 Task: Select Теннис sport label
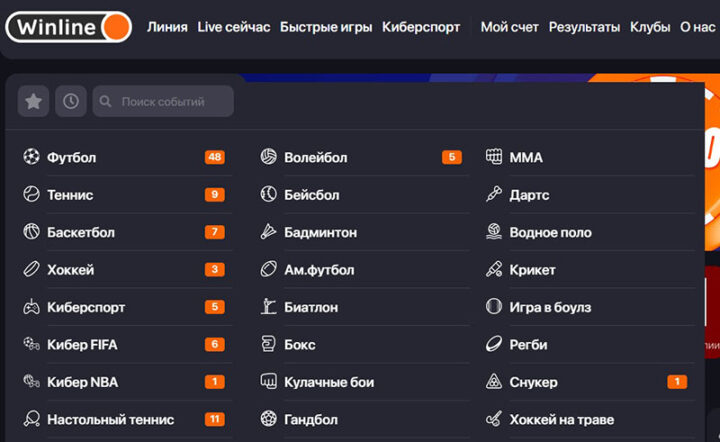pyautogui.click(x=70, y=195)
